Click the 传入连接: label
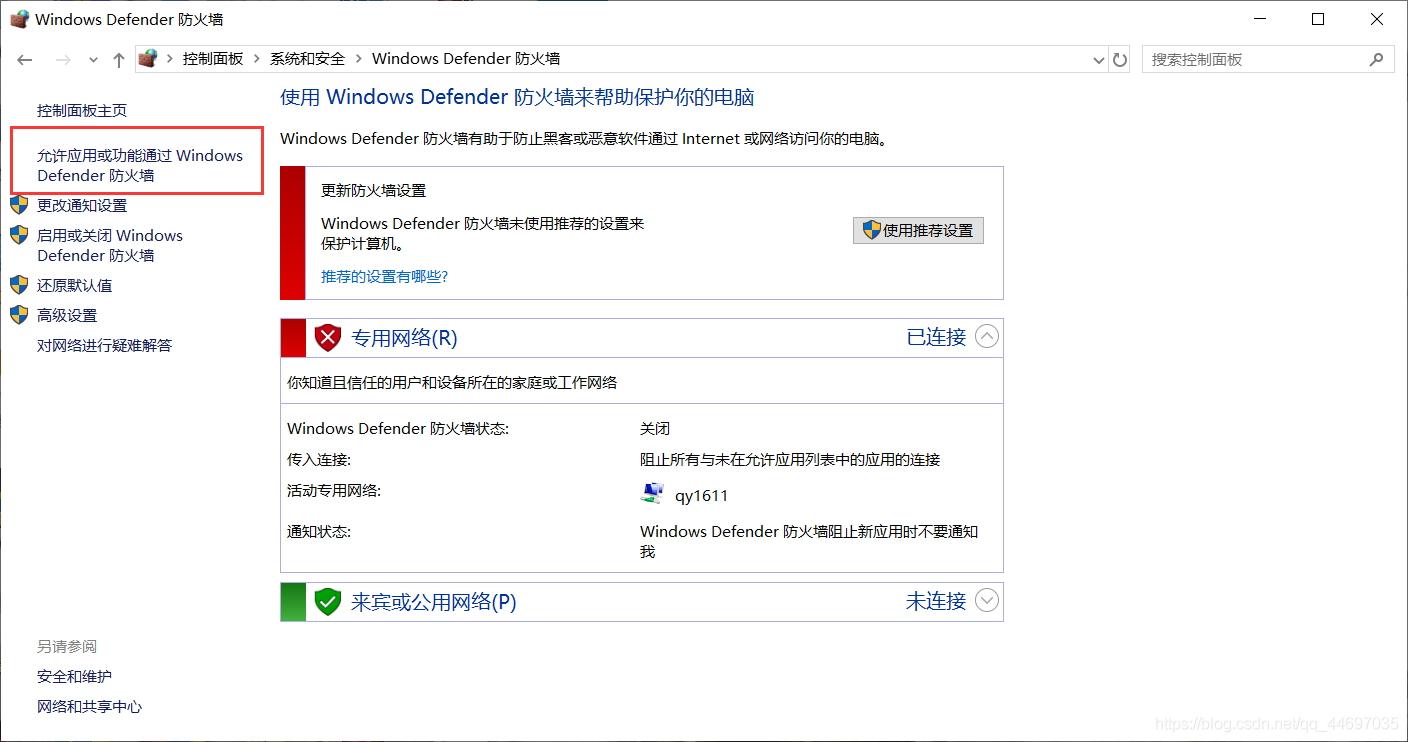Image resolution: width=1408 pixels, height=742 pixels. (x=319, y=460)
